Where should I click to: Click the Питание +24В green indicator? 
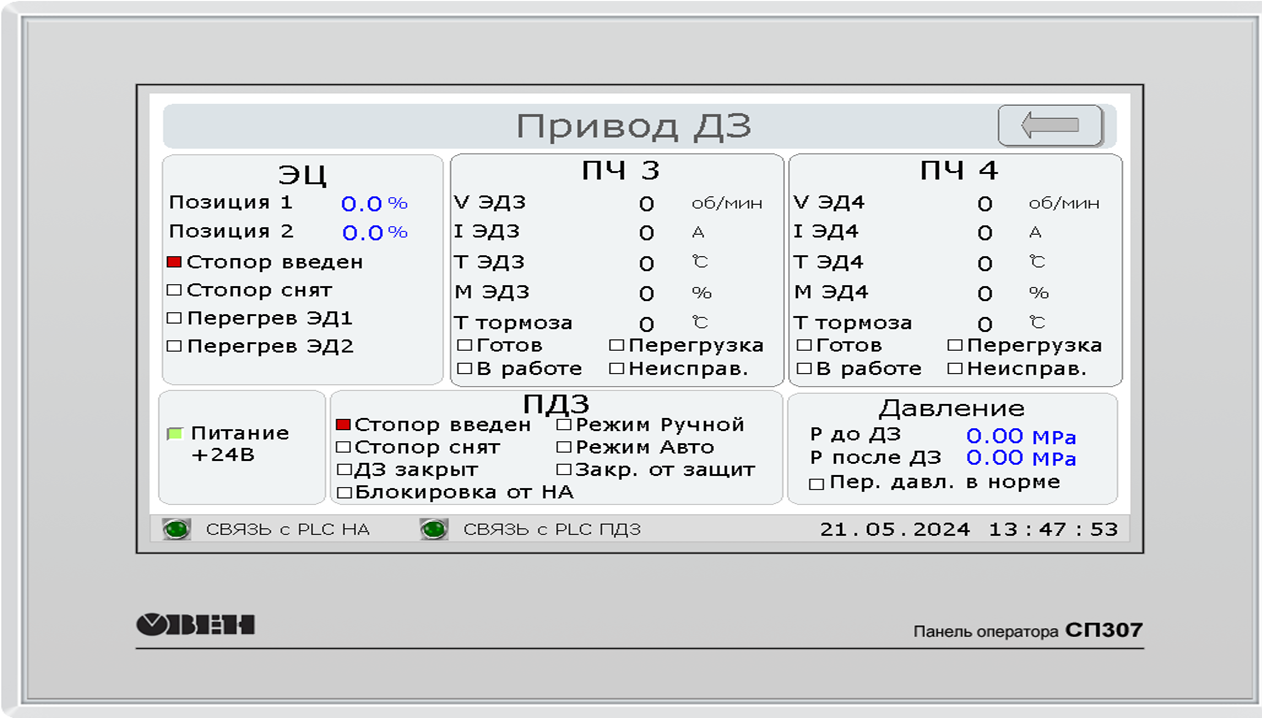pos(175,434)
